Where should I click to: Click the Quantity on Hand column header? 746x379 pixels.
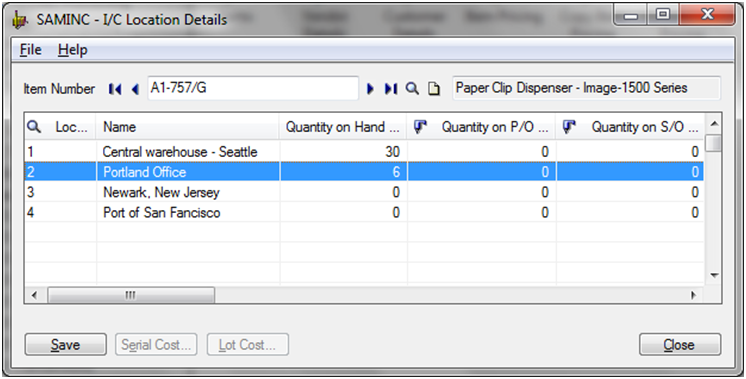[343, 127]
